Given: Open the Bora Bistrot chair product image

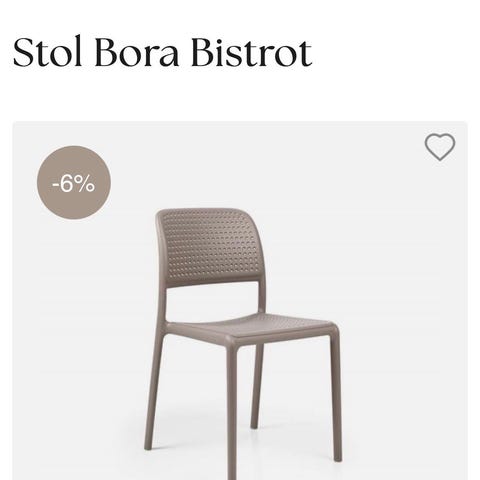Looking at the screenshot, I should 240,301.
